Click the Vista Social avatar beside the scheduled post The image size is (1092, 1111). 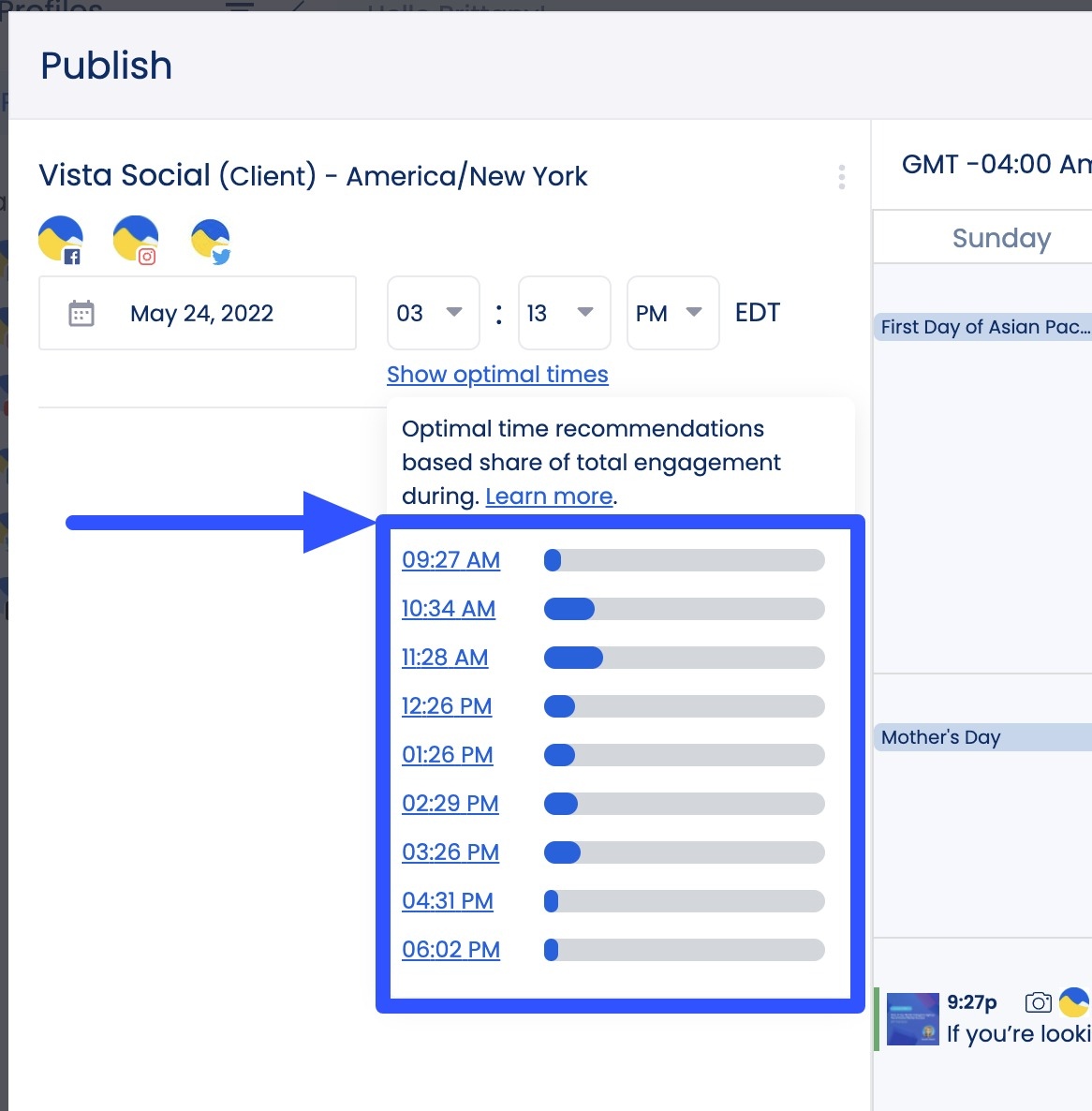click(1074, 1001)
